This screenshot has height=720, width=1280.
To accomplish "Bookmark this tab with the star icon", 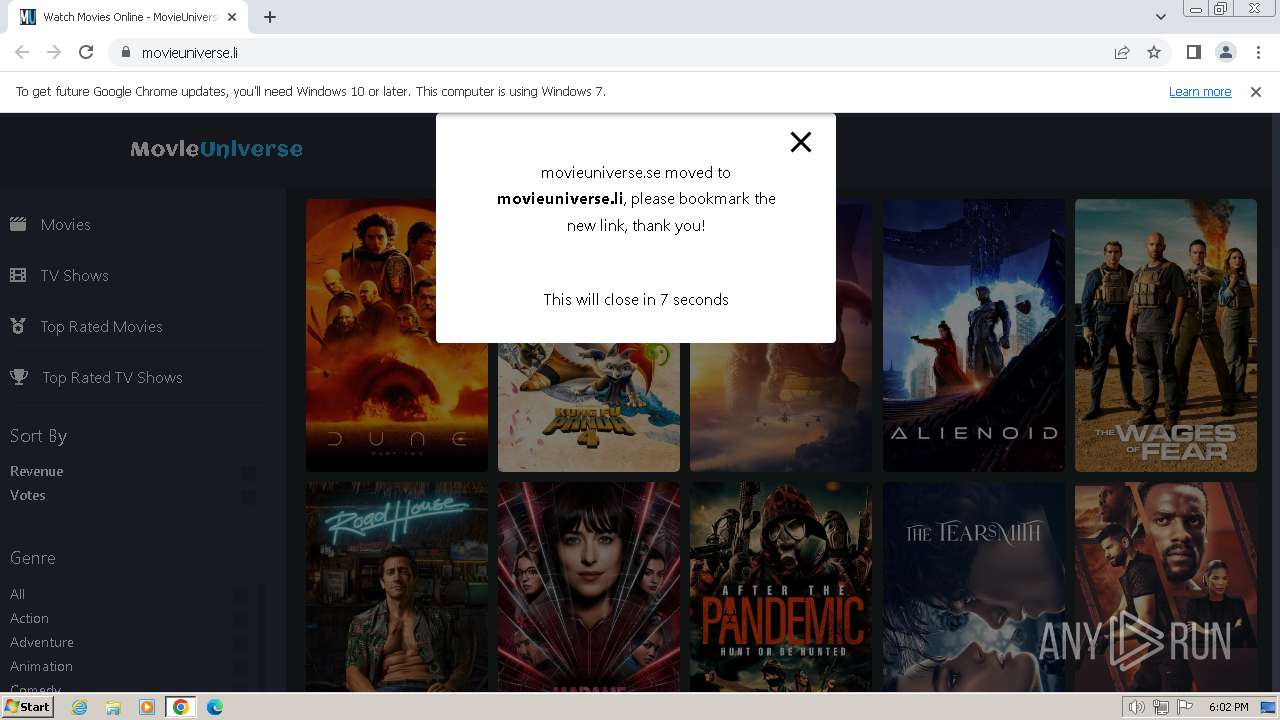I will (x=1154, y=53).
